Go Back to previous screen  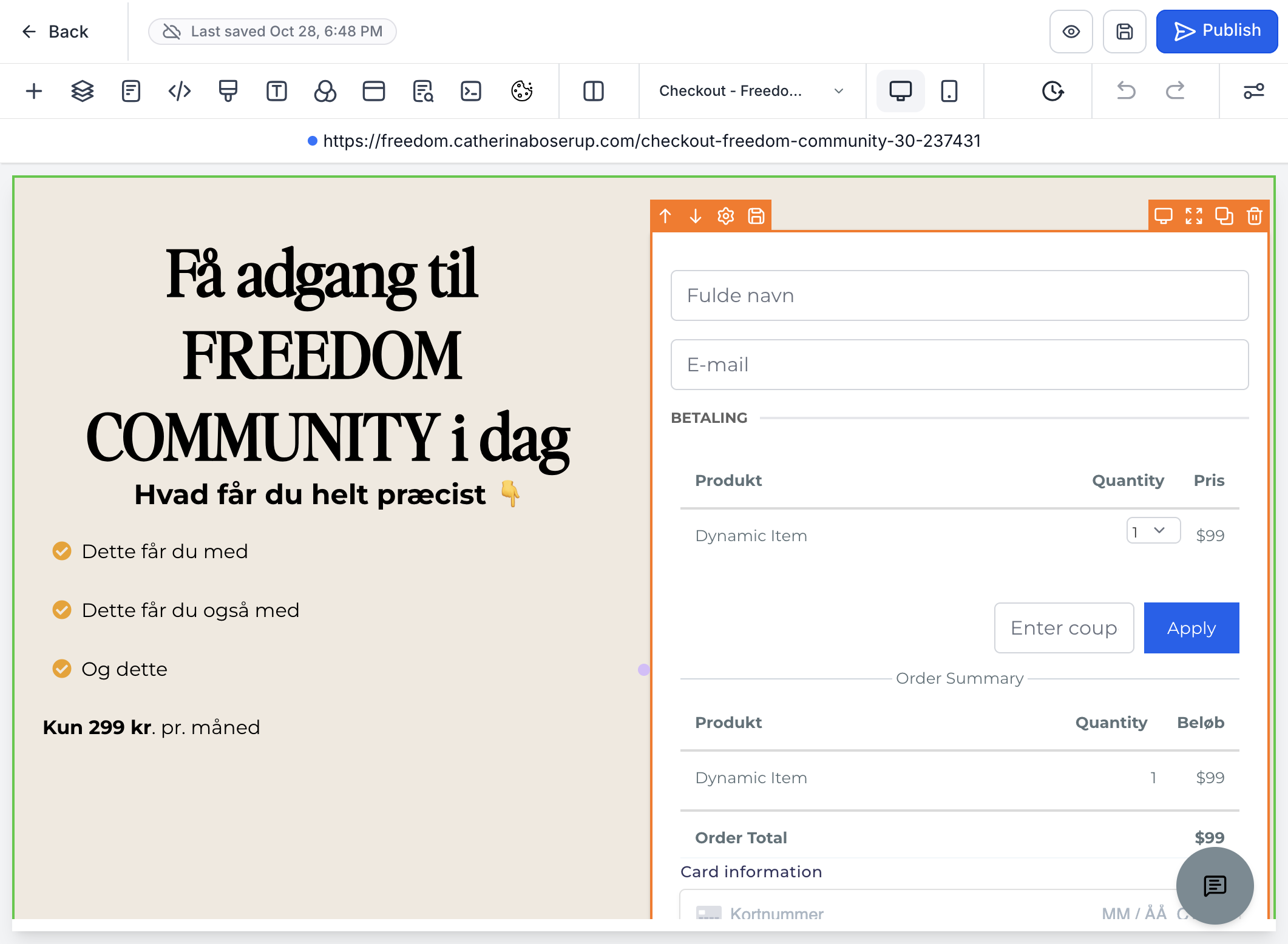coord(55,32)
